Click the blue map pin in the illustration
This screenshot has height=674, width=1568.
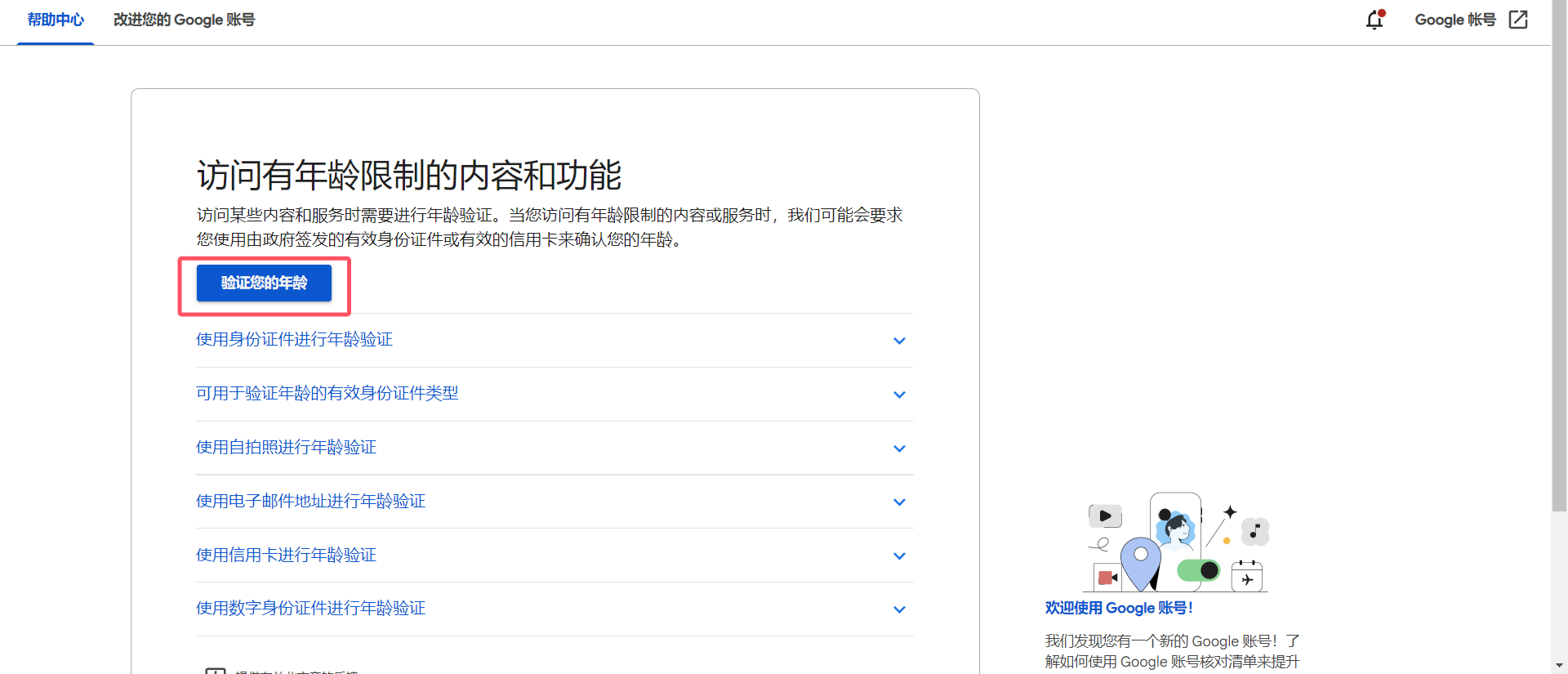(x=1141, y=560)
